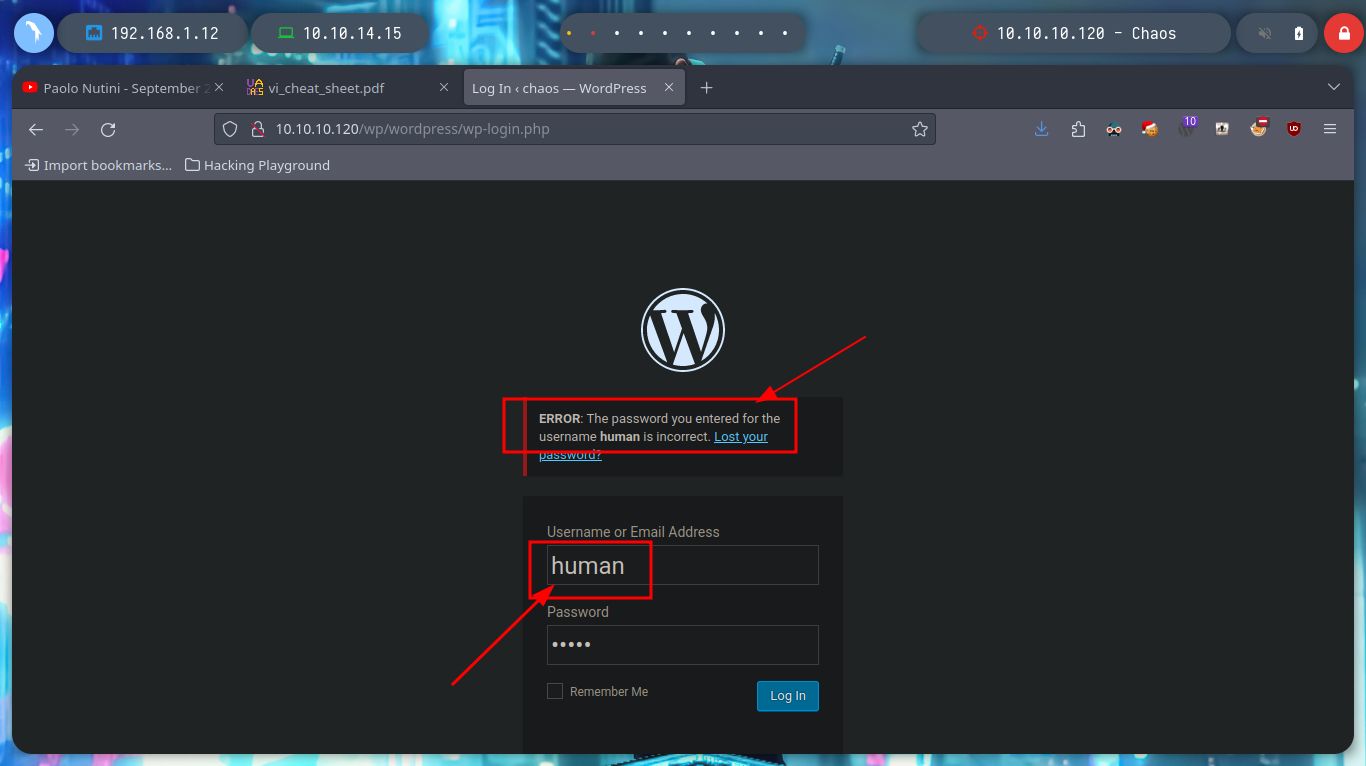The height and width of the screenshot is (766, 1366).
Task: Click the 192.168.1.12 network indicator
Action: coord(152,33)
